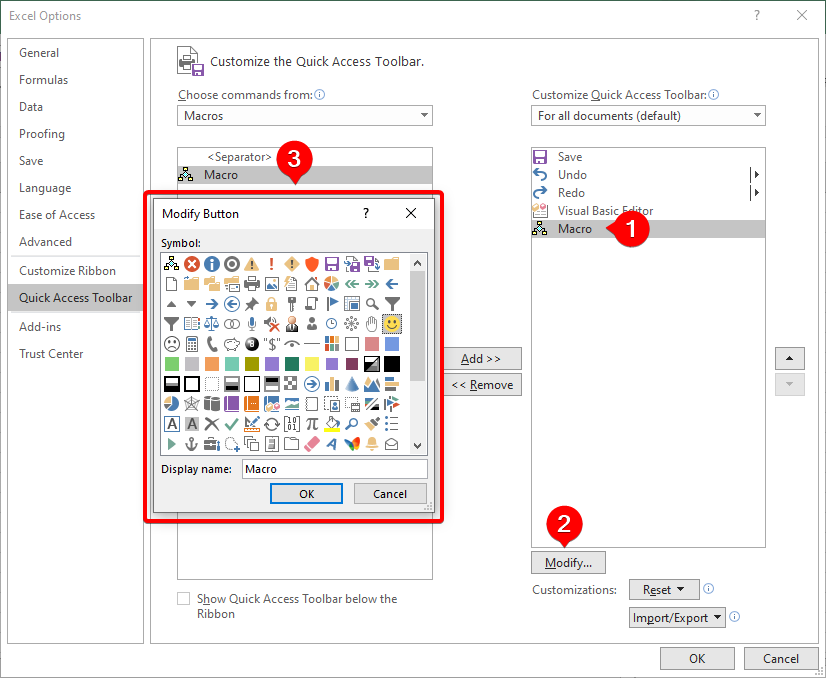Pick the spider web radar chart symbol
This screenshot has height=678, width=826.
tap(192, 404)
